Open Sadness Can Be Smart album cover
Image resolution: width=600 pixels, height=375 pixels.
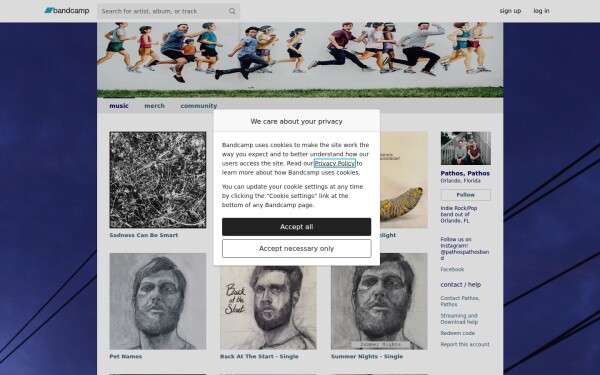point(158,180)
